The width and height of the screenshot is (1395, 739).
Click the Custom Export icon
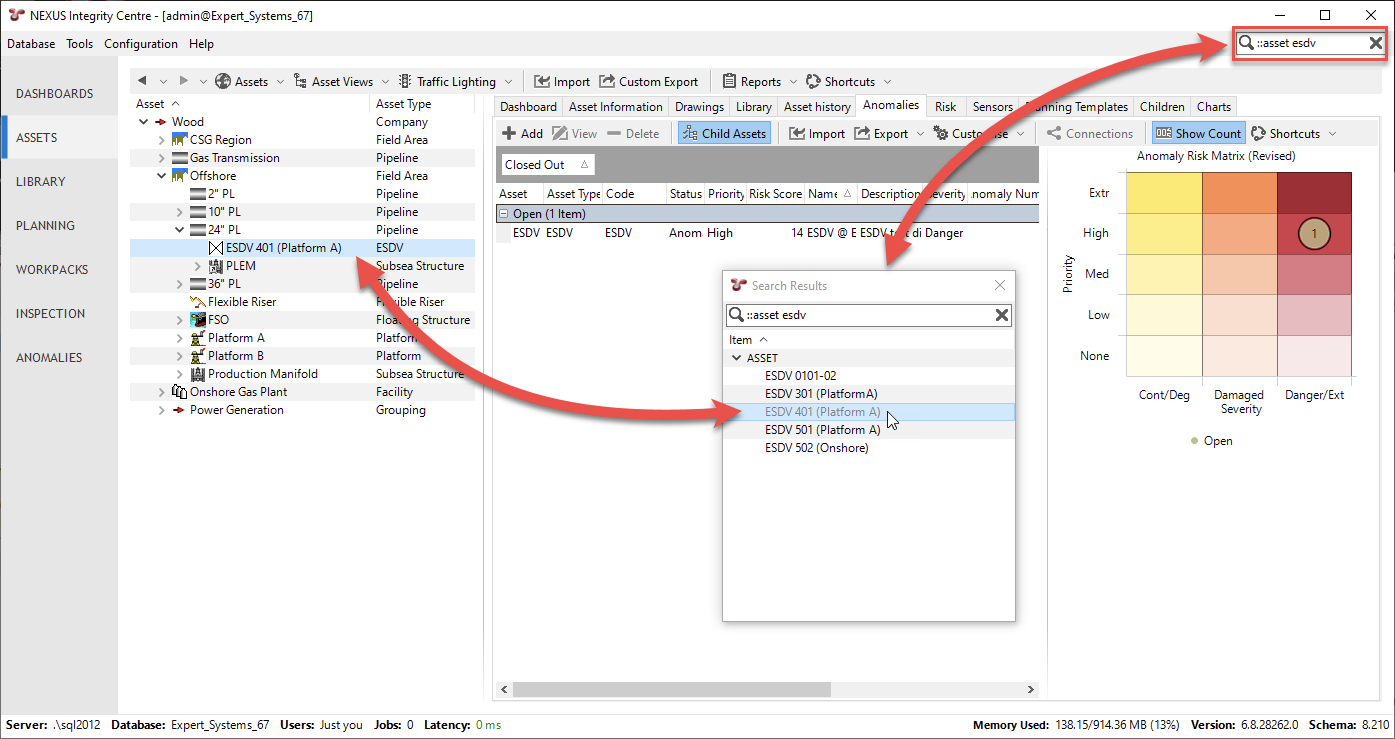pos(607,82)
